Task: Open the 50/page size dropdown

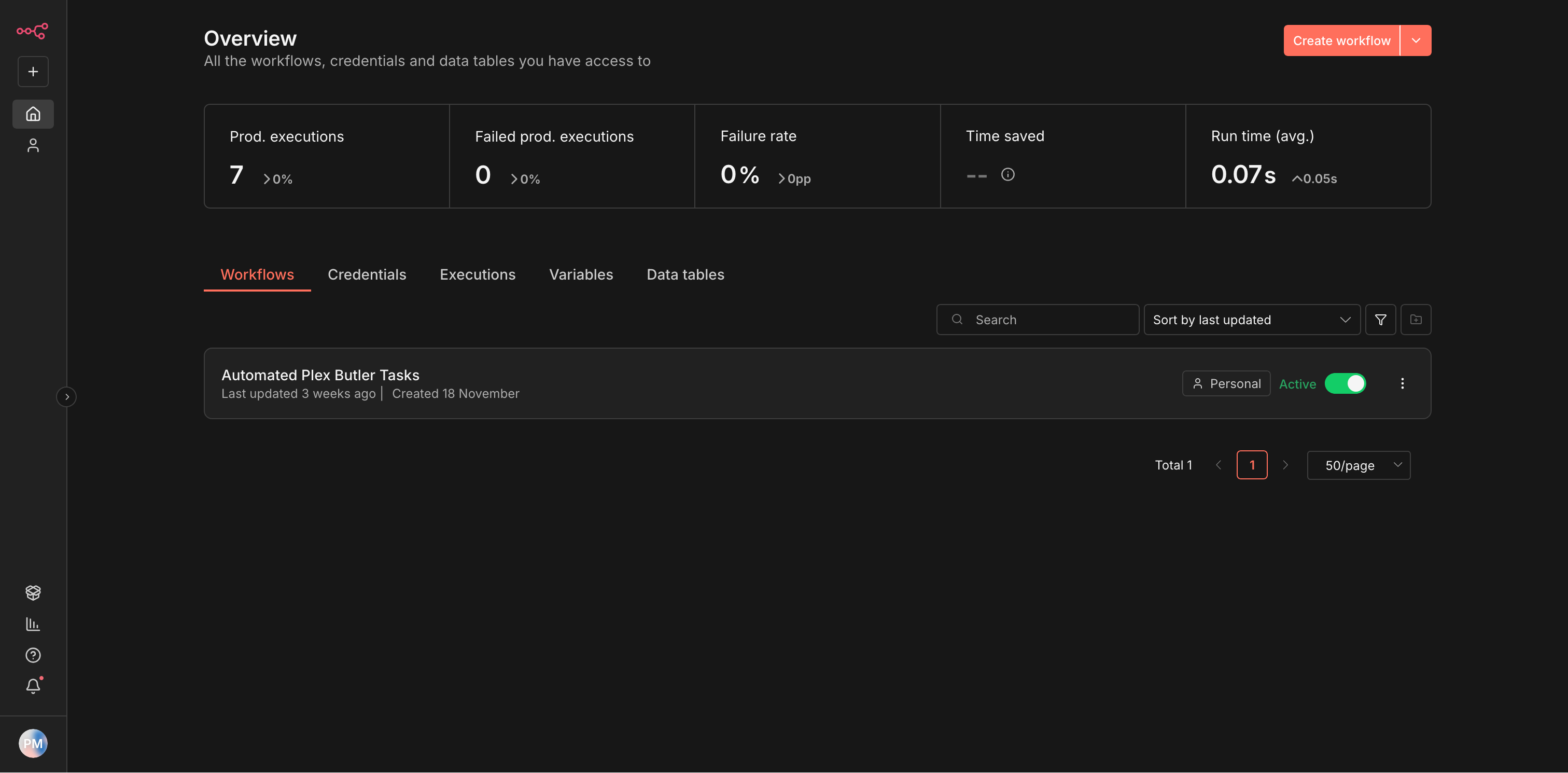Action: (1358, 465)
